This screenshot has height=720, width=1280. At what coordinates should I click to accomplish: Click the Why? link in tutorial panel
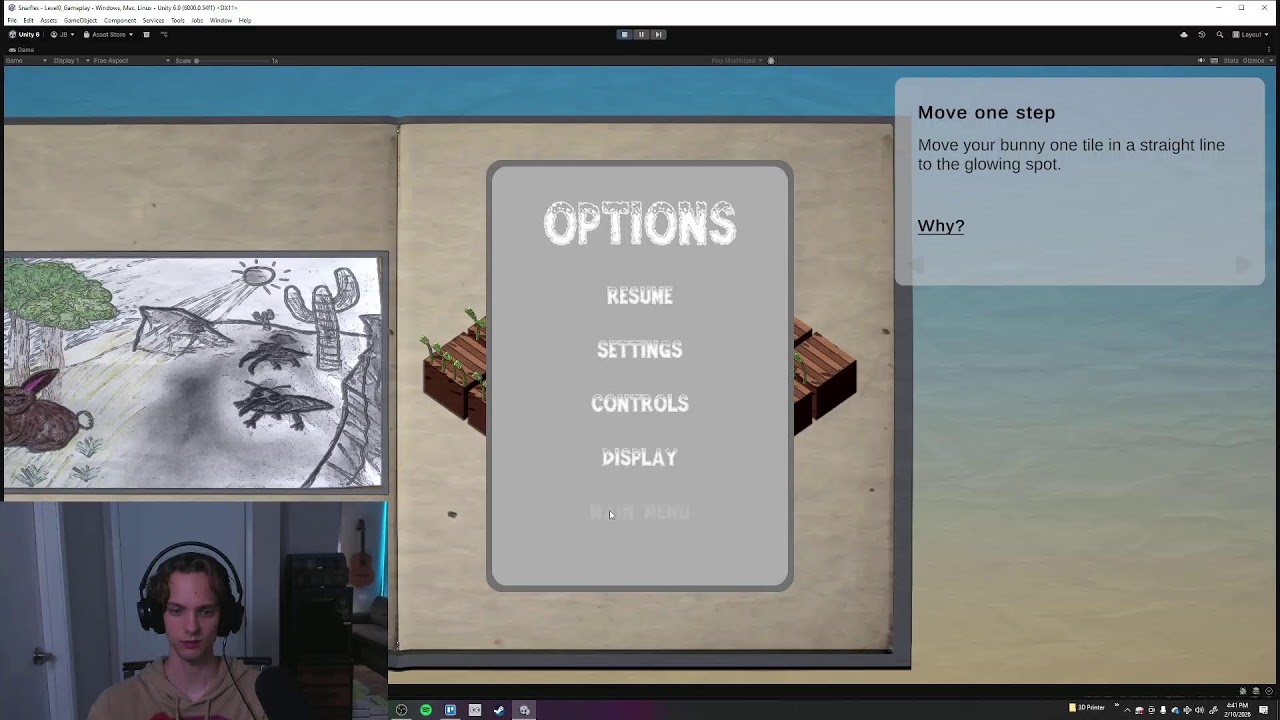pos(941,226)
